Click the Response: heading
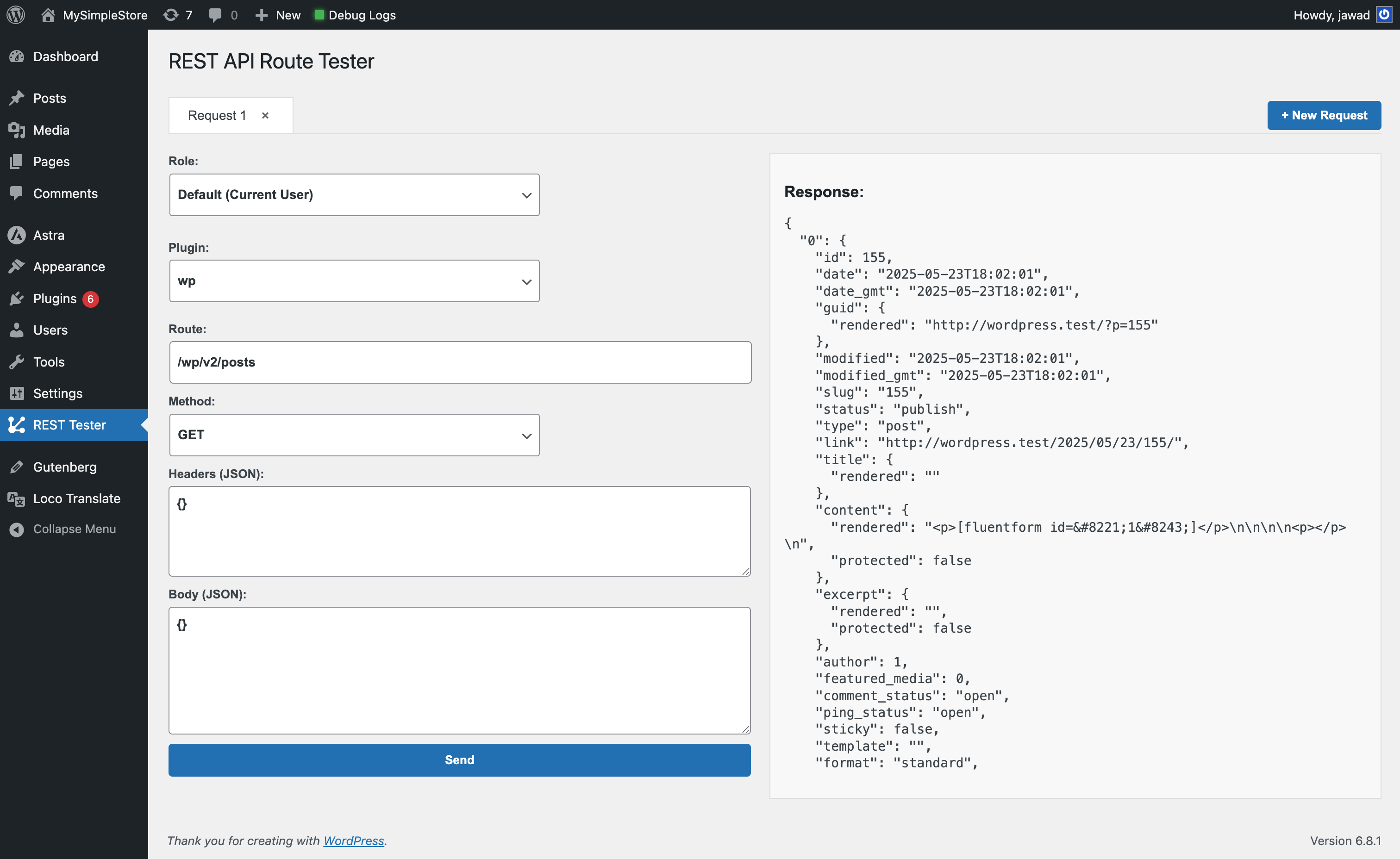The image size is (1400, 859). pos(824,192)
